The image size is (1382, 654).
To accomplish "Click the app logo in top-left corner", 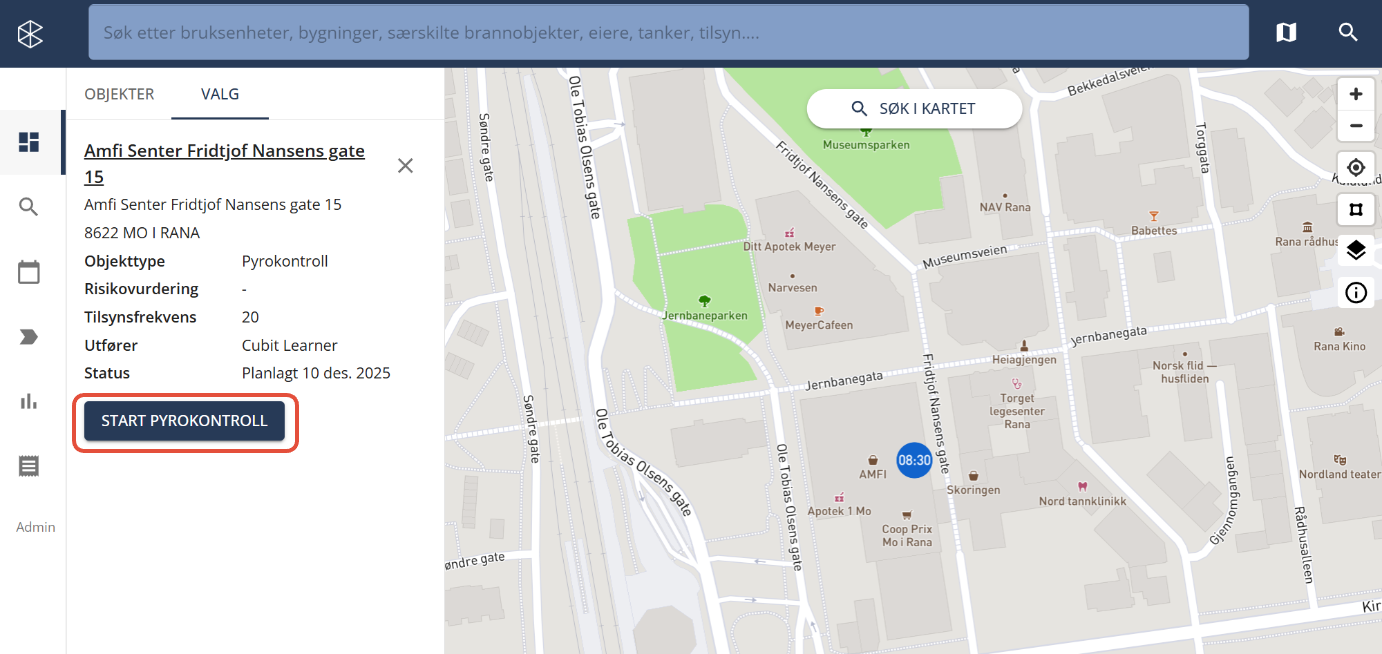I will 31,33.
